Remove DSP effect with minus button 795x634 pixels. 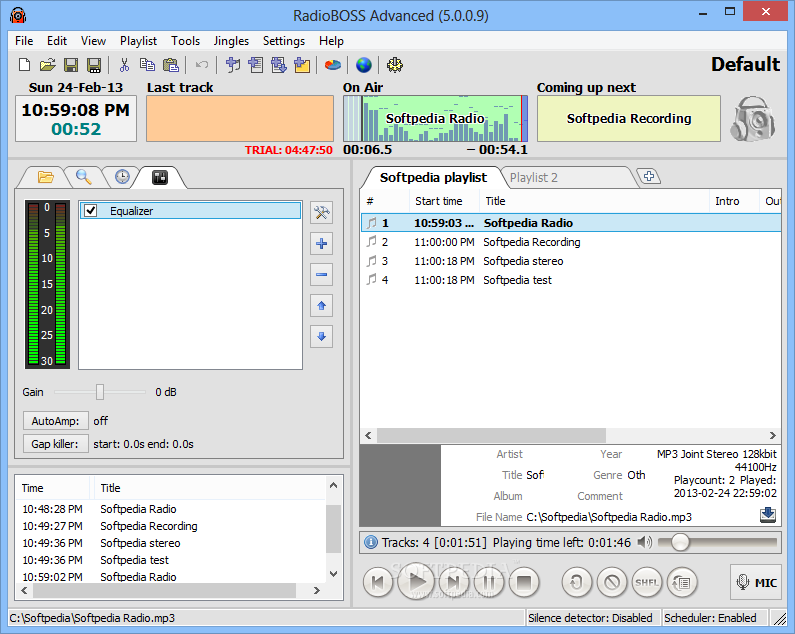tap(321, 274)
